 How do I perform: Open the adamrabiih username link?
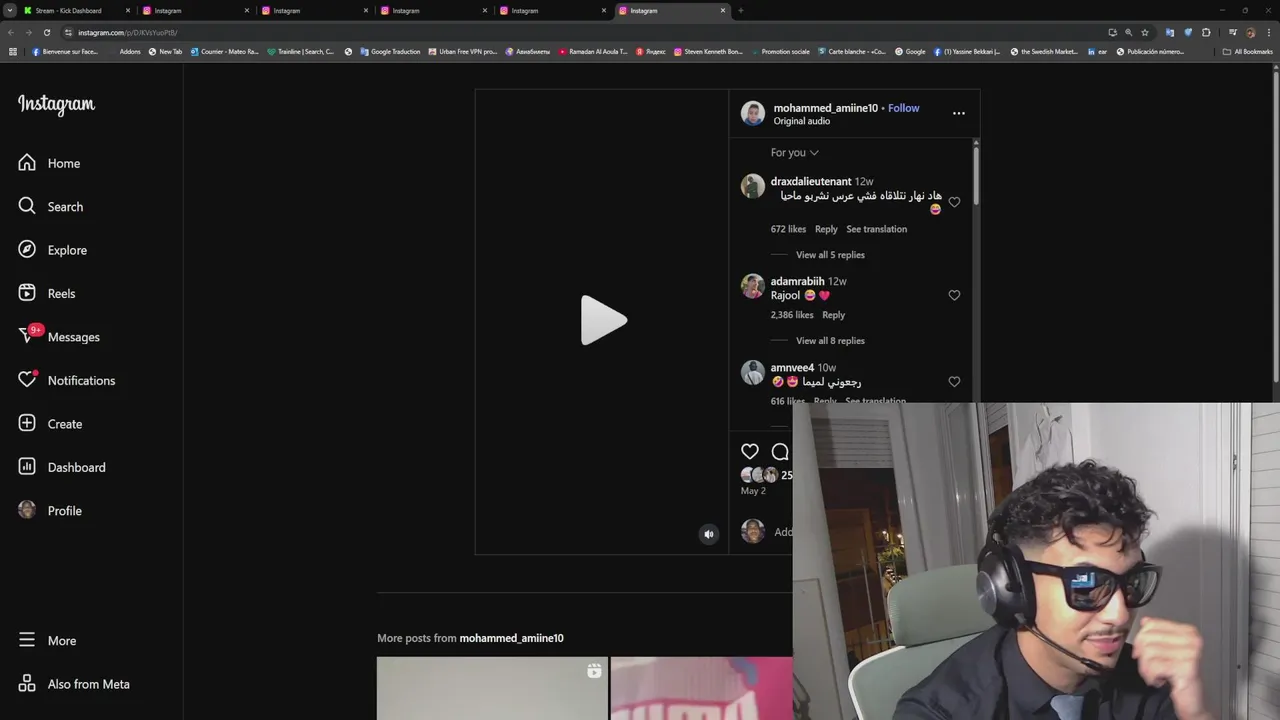(x=797, y=282)
